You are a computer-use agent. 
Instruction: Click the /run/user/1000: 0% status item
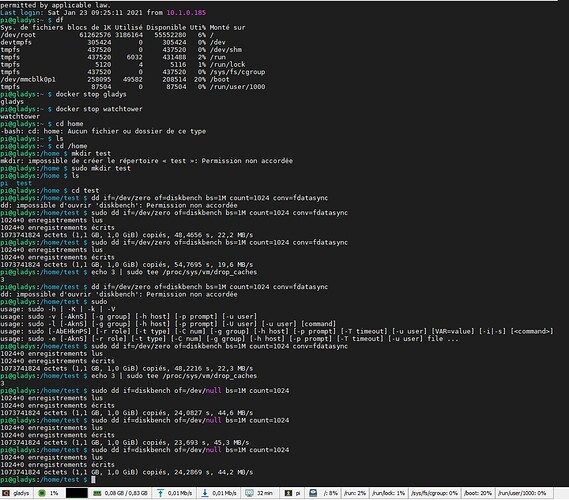click(522, 493)
